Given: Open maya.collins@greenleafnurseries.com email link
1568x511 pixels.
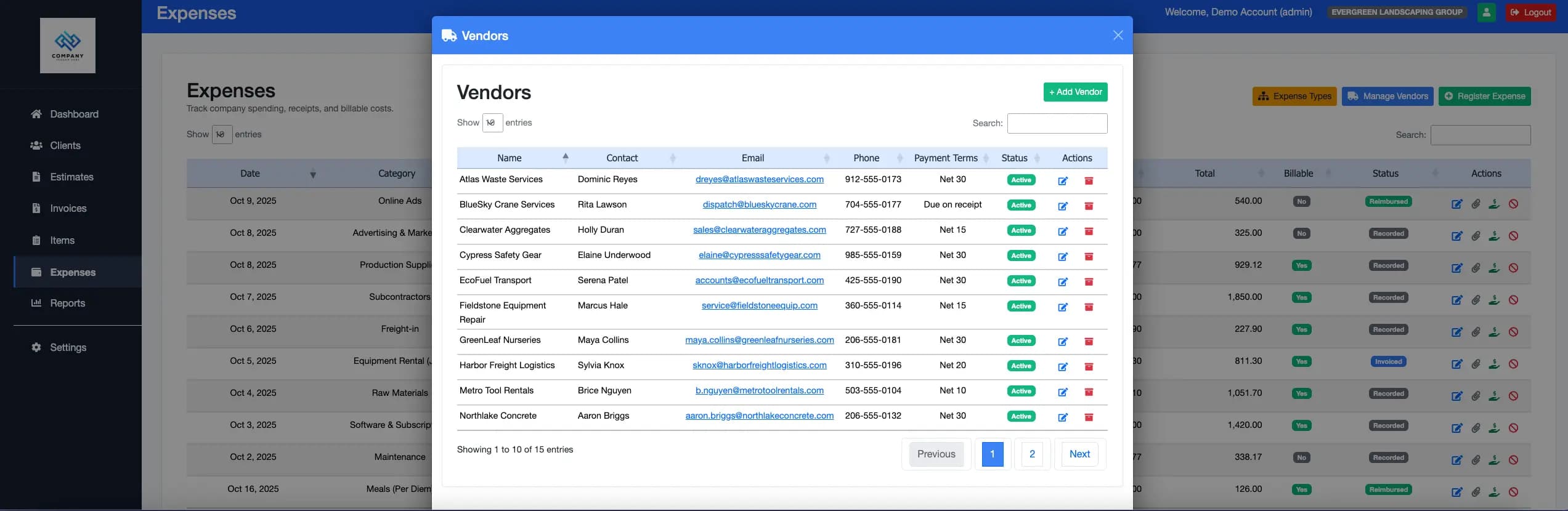Looking at the screenshot, I should click(759, 340).
